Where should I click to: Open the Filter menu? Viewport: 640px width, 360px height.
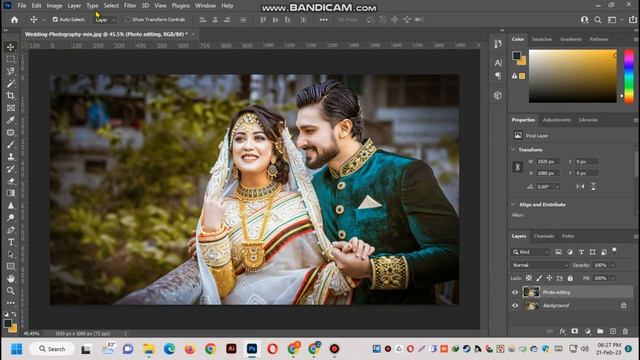point(130,6)
